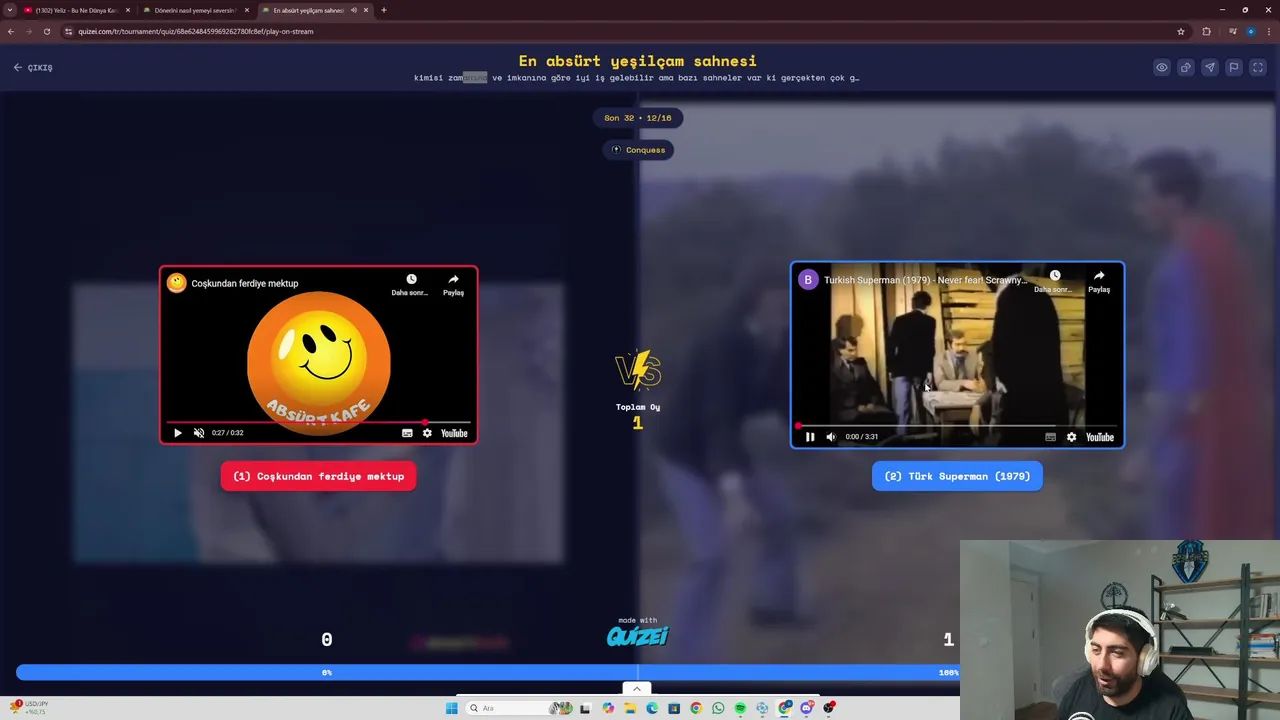The image size is (1280, 720).
Task: Open Microsoft Edge from the taskbar
Action: point(652,708)
